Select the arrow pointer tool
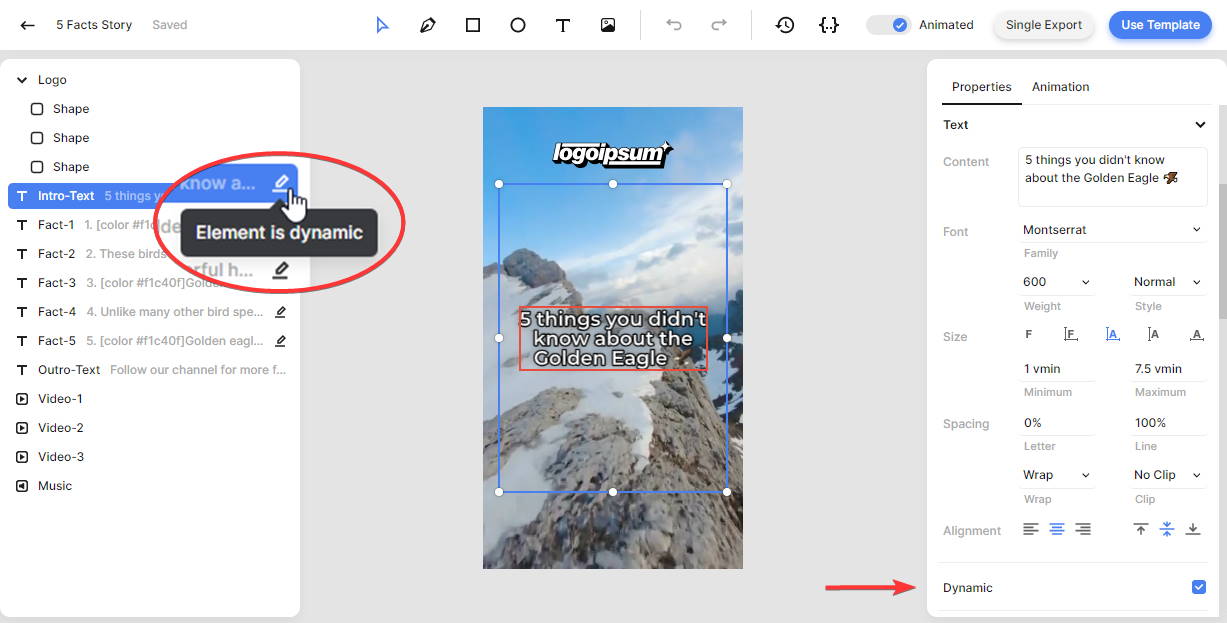Screen dimensions: 1227x623 [382, 25]
